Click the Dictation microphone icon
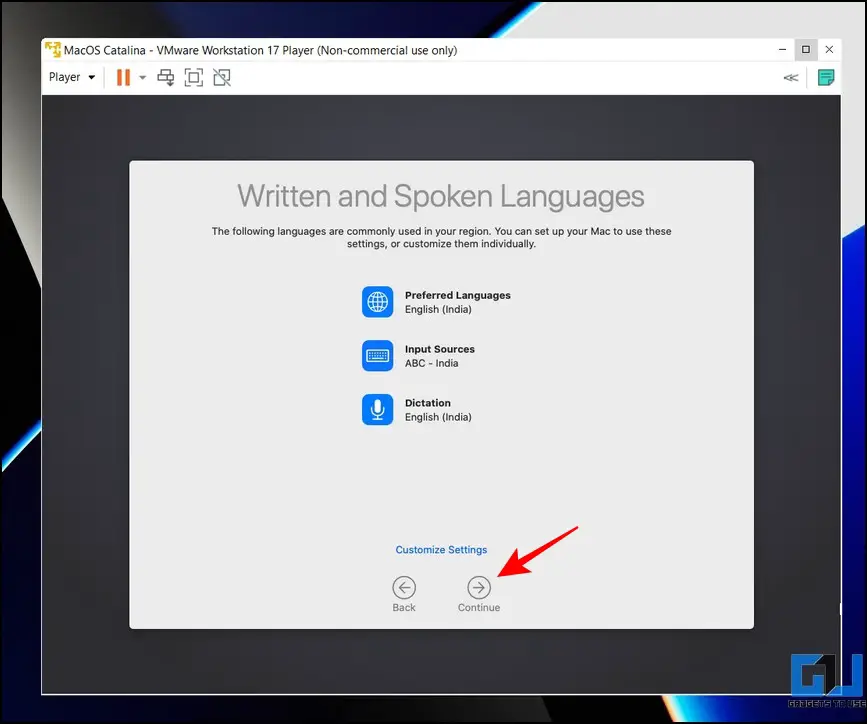The image size is (867, 724). (377, 410)
